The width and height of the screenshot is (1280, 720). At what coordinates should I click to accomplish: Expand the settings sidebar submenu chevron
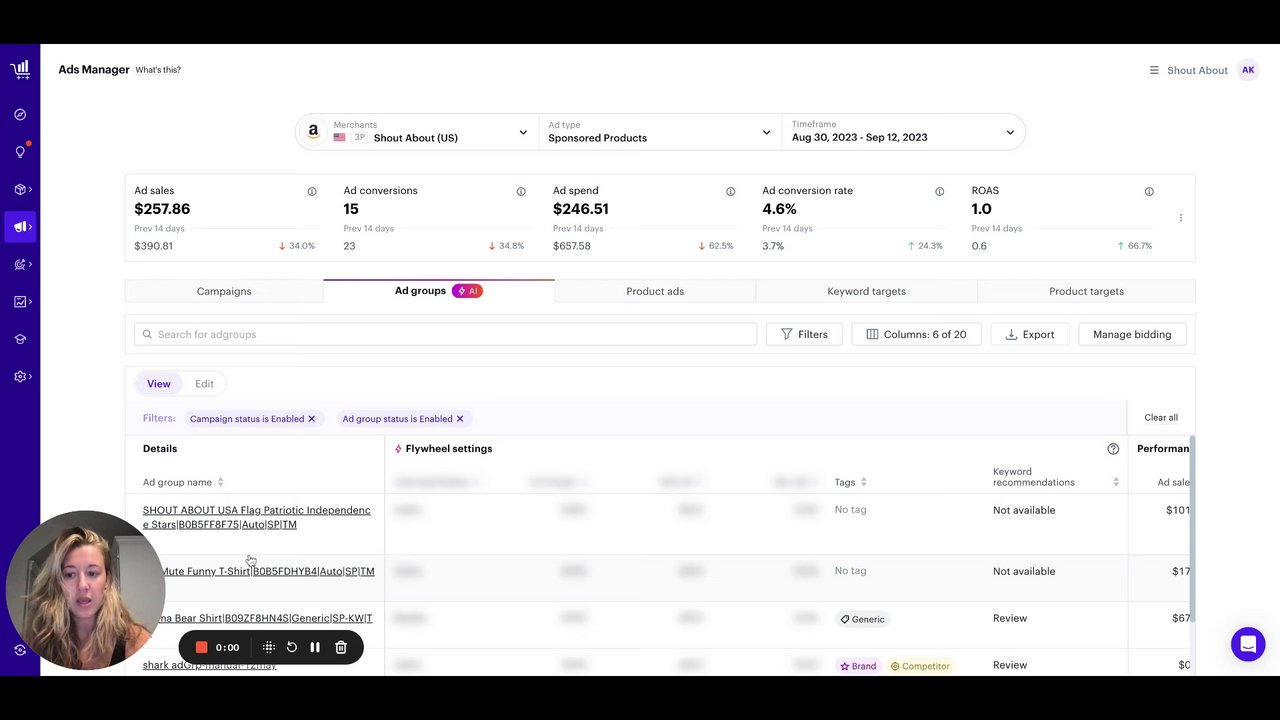(x=31, y=377)
